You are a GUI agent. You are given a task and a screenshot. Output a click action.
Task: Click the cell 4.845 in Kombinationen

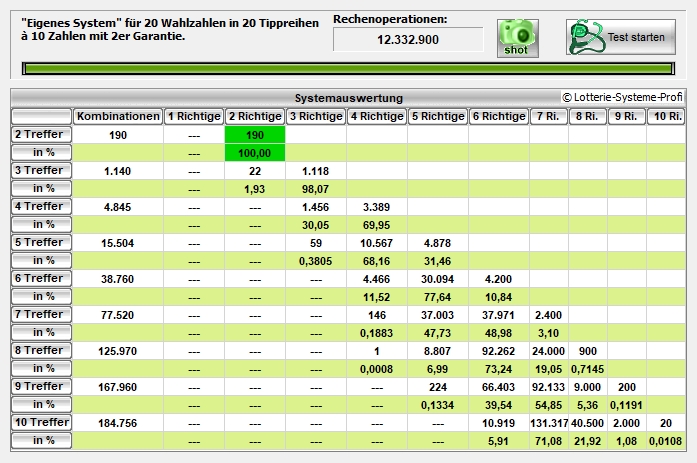pyautogui.click(x=117, y=207)
